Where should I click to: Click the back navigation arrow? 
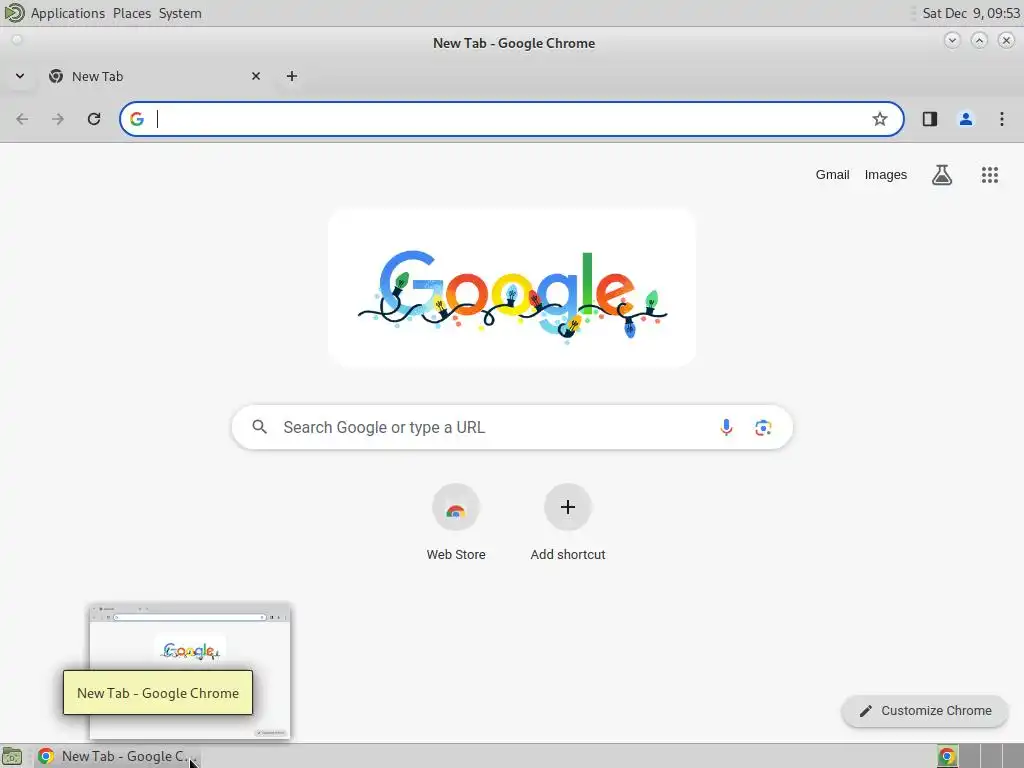click(22, 119)
